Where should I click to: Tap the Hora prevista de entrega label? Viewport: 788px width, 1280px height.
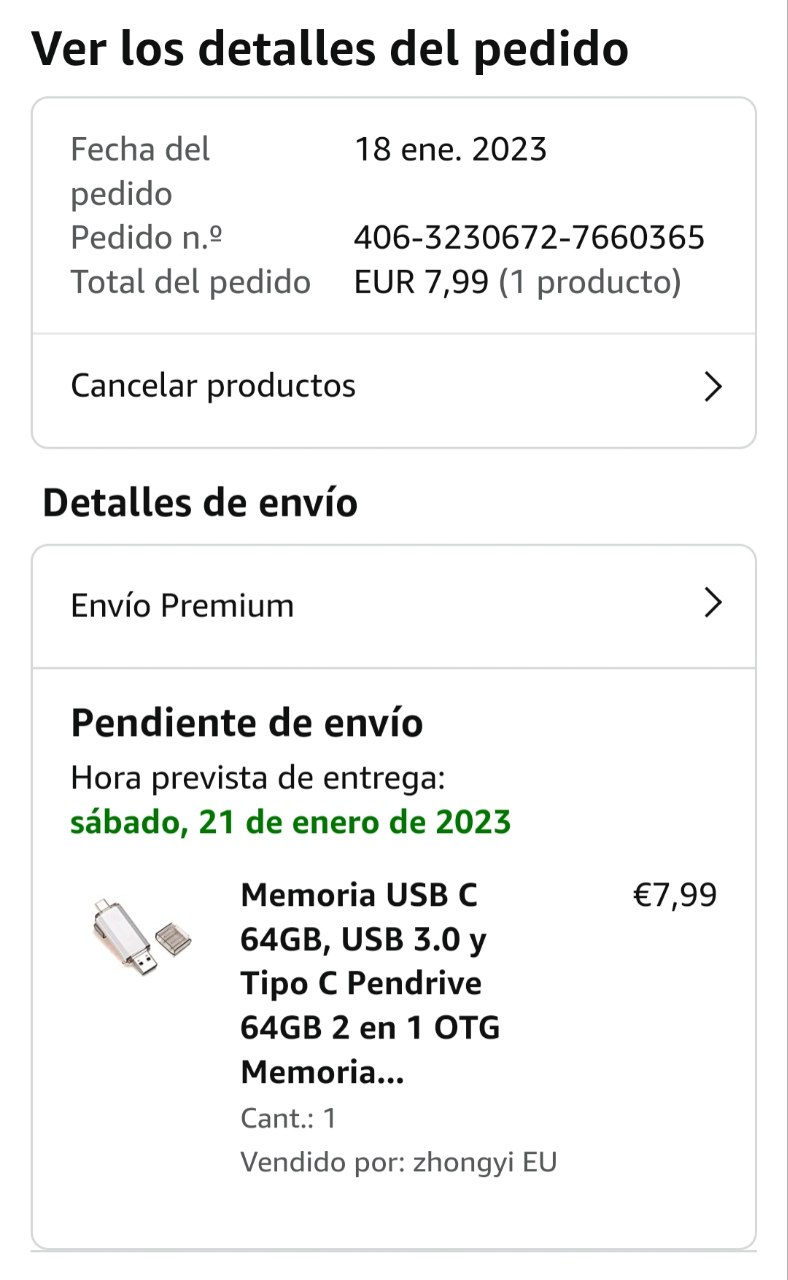pos(258,777)
